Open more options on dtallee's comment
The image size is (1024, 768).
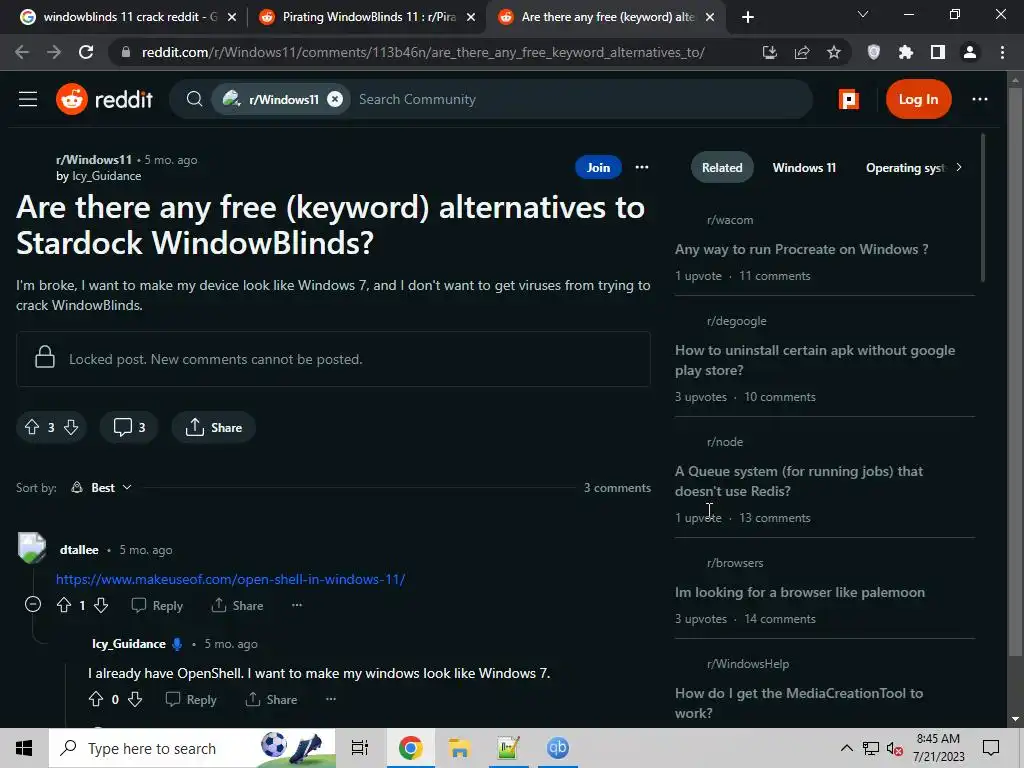[x=297, y=605]
